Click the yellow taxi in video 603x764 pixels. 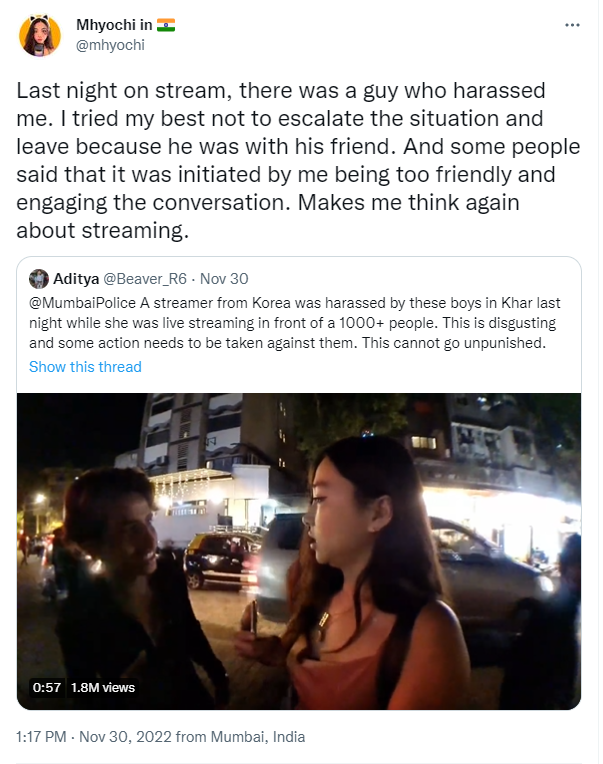[x=222, y=560]
